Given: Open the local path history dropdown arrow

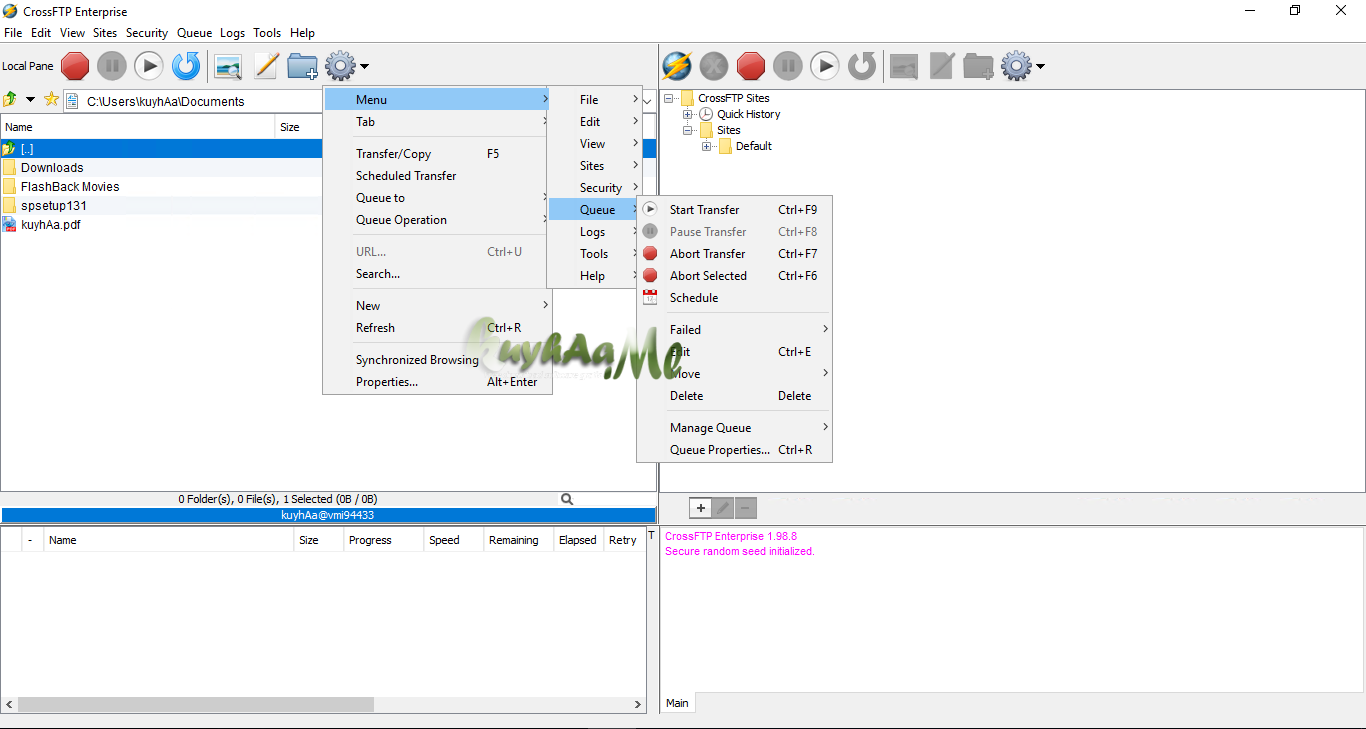Looking at the screenshot, I should coord(647,101).
